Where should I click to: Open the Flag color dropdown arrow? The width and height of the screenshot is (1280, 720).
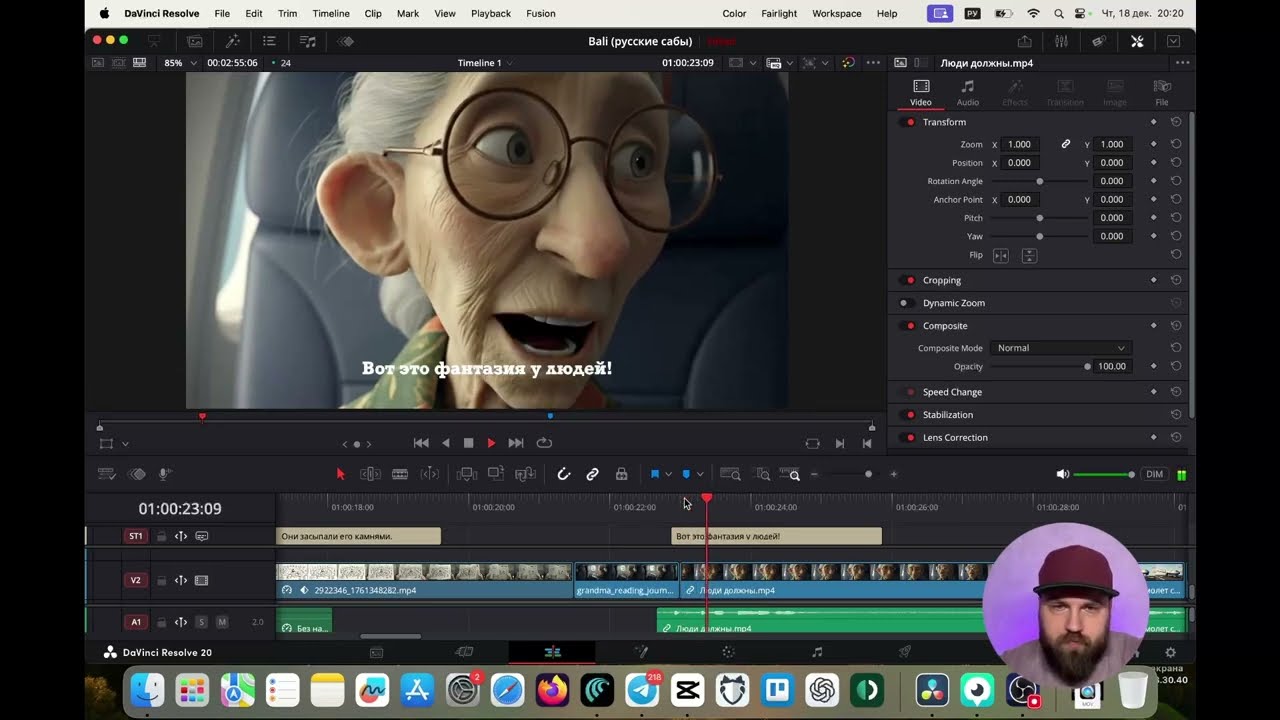pyautogui.click(x=668, y=474)
